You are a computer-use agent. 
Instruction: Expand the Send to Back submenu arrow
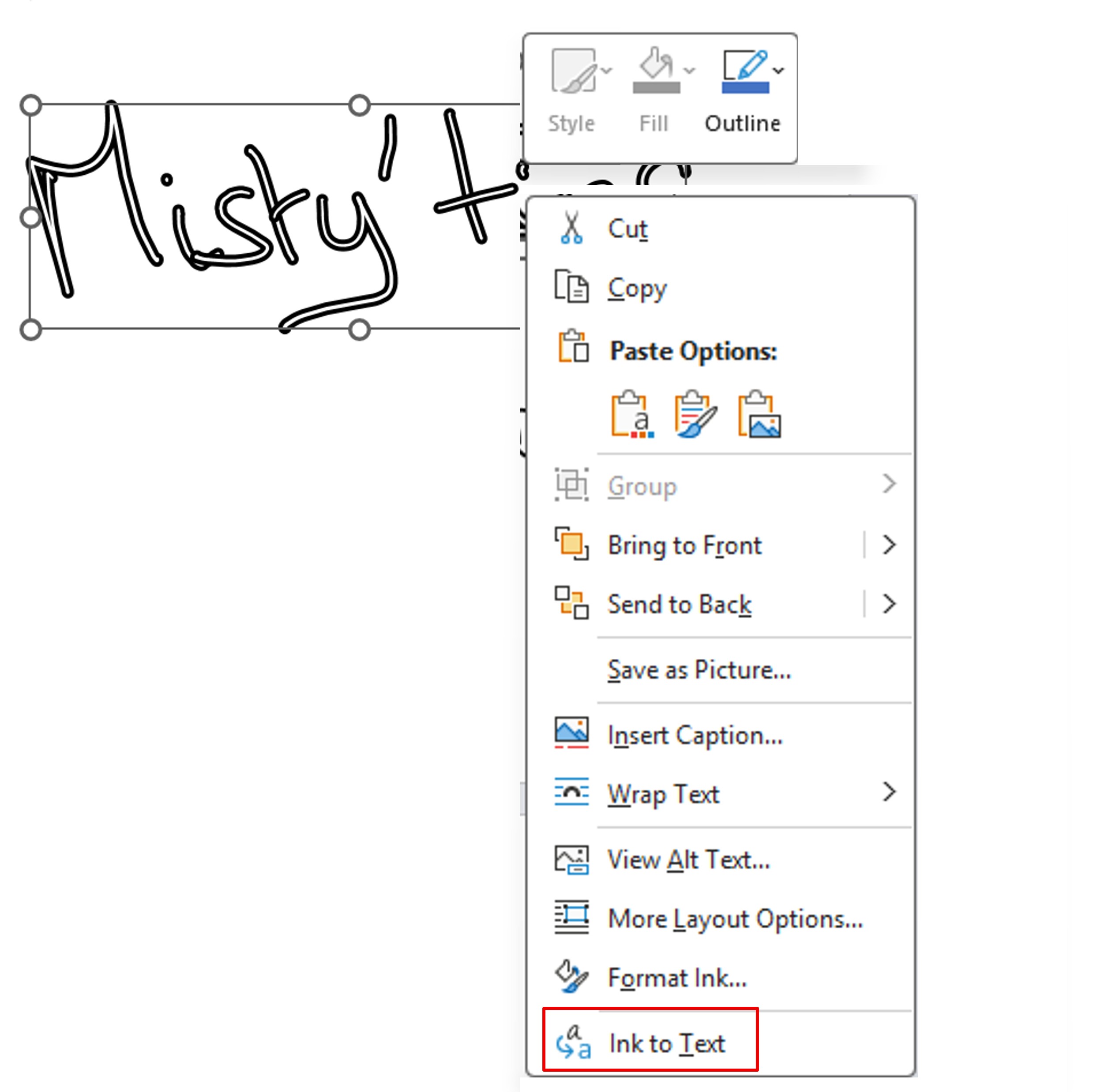(x=889, y=604)
